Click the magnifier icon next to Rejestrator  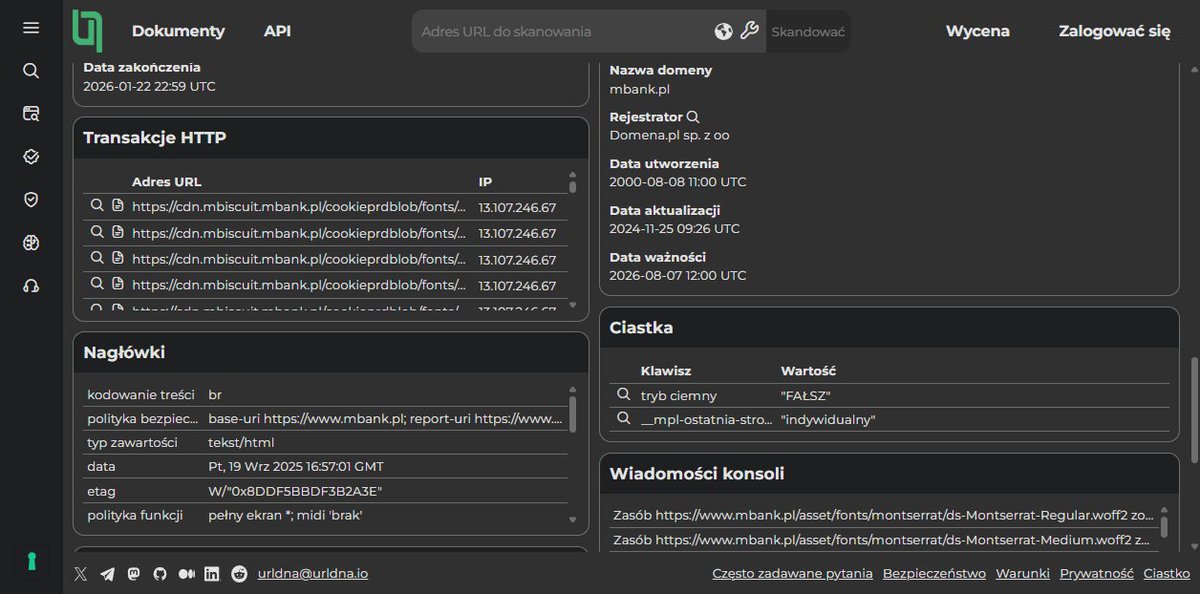click(x=693, y=117)
